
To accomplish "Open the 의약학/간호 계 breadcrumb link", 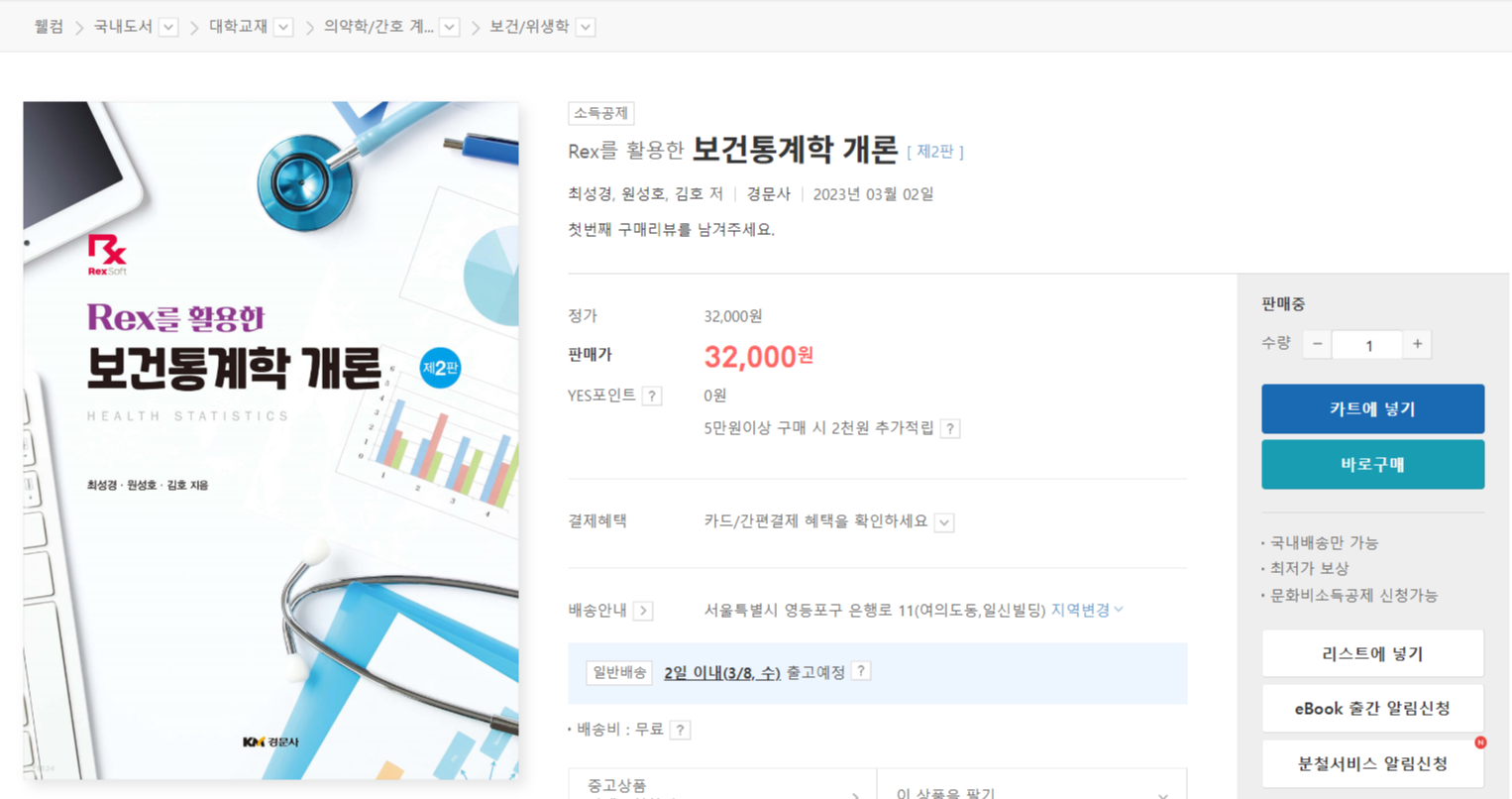I will click(x=378, y=27).
